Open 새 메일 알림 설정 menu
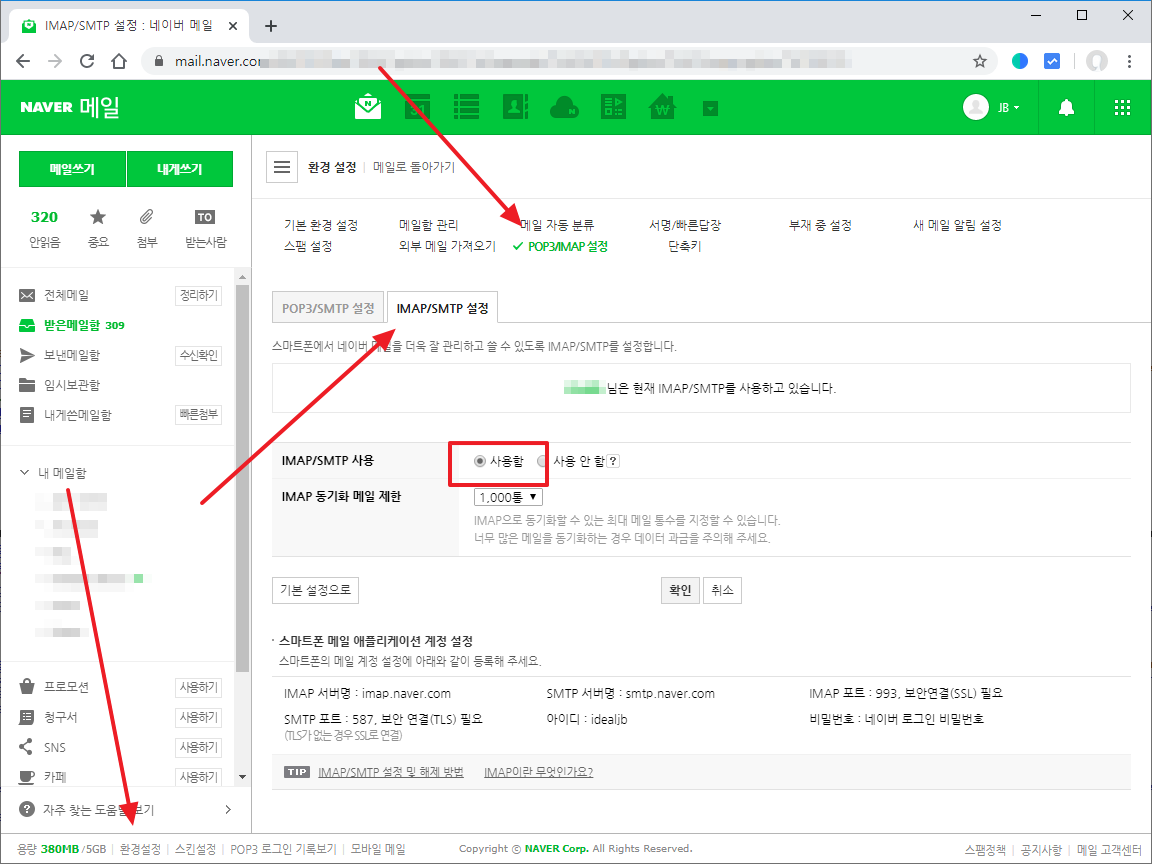Screen dimensions: 1152x864 click(957, 225)
